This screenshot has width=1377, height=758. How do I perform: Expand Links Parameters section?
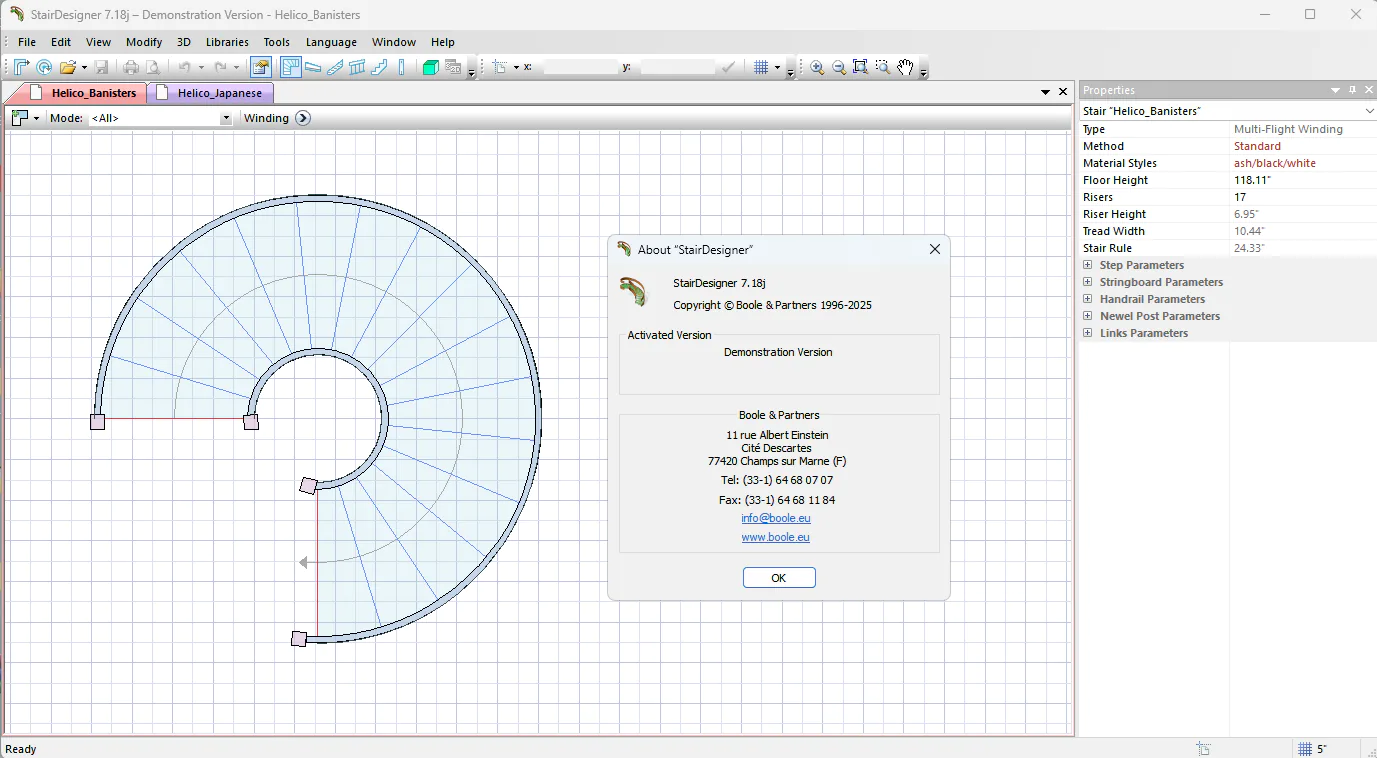click(1087, 333)
